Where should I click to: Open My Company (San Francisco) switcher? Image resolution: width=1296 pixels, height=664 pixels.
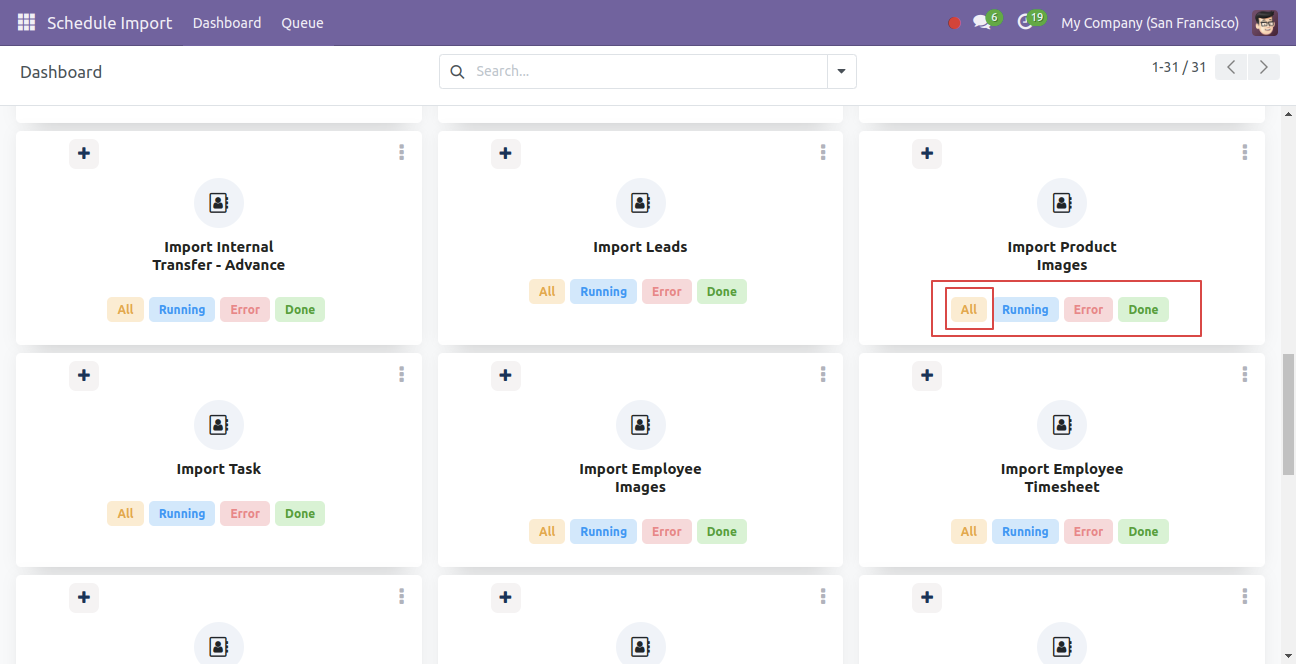pos(1150,23)
